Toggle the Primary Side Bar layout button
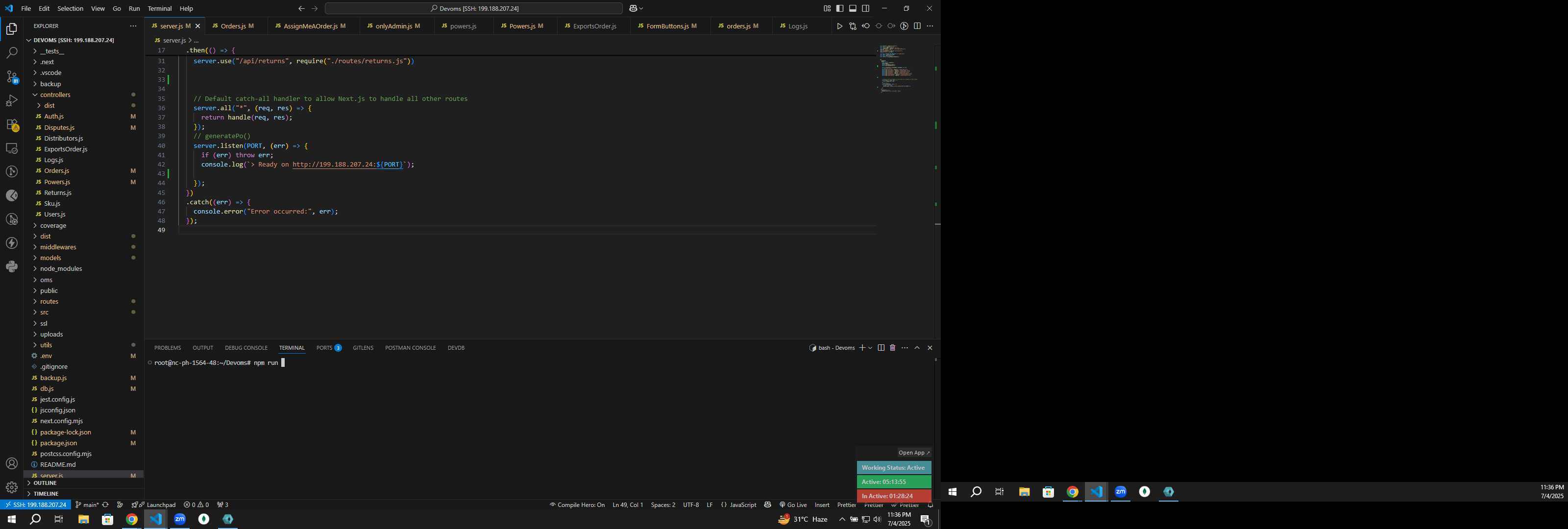This screenshot has height=529, width=1568. (840, 8)
